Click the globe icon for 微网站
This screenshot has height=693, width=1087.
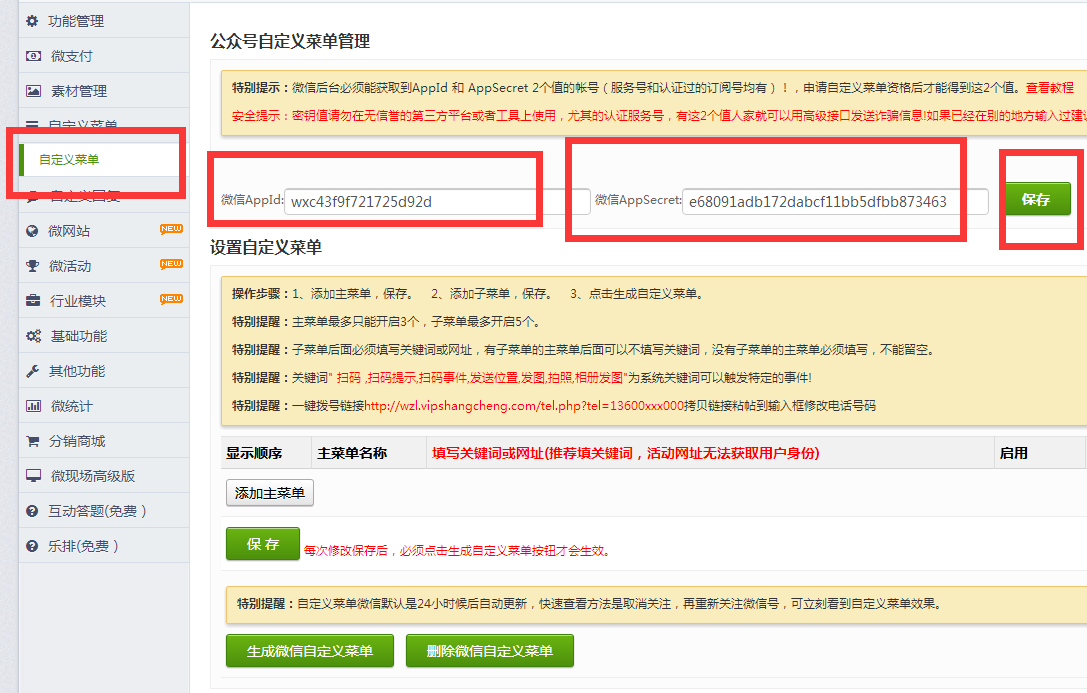click(33, 231)
